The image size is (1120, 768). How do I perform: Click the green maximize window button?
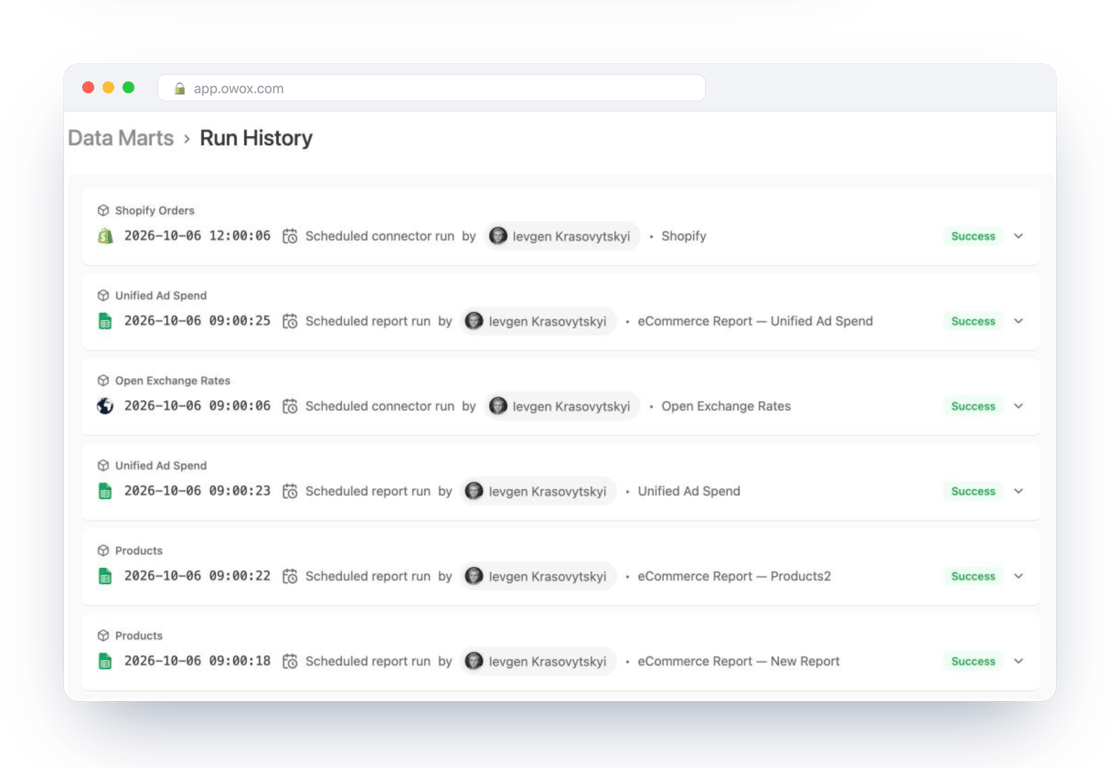(x=129, y=87)
